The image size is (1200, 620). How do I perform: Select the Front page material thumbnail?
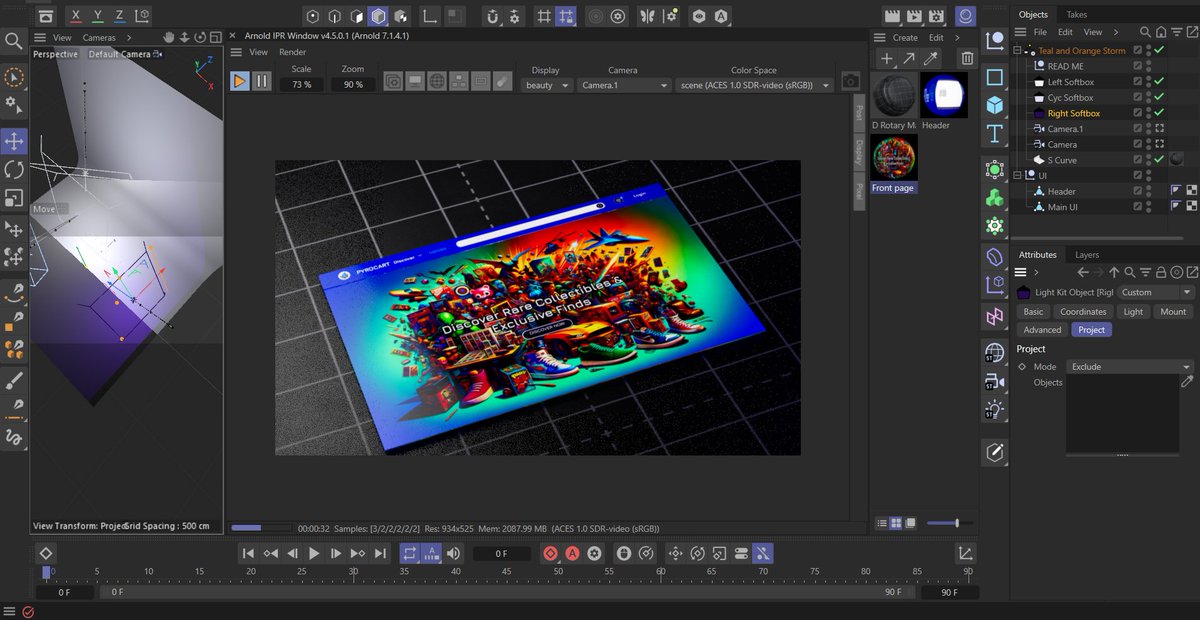coord(894,158)
